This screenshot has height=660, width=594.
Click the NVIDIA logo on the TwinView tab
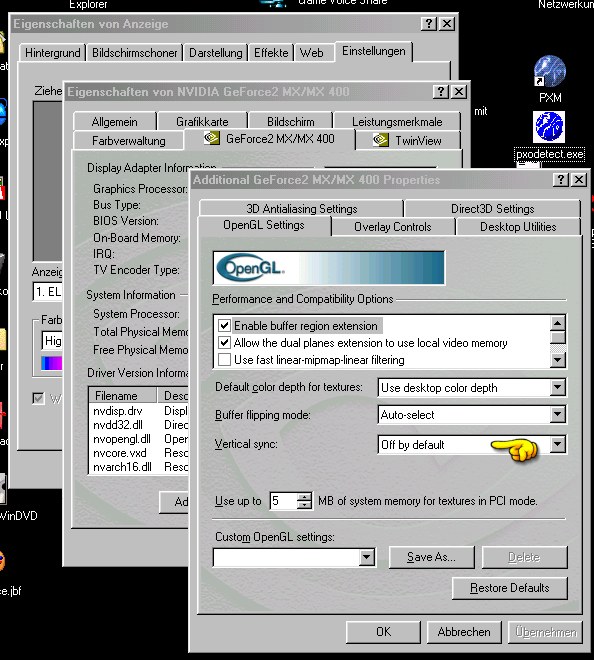tap(381, 140)
